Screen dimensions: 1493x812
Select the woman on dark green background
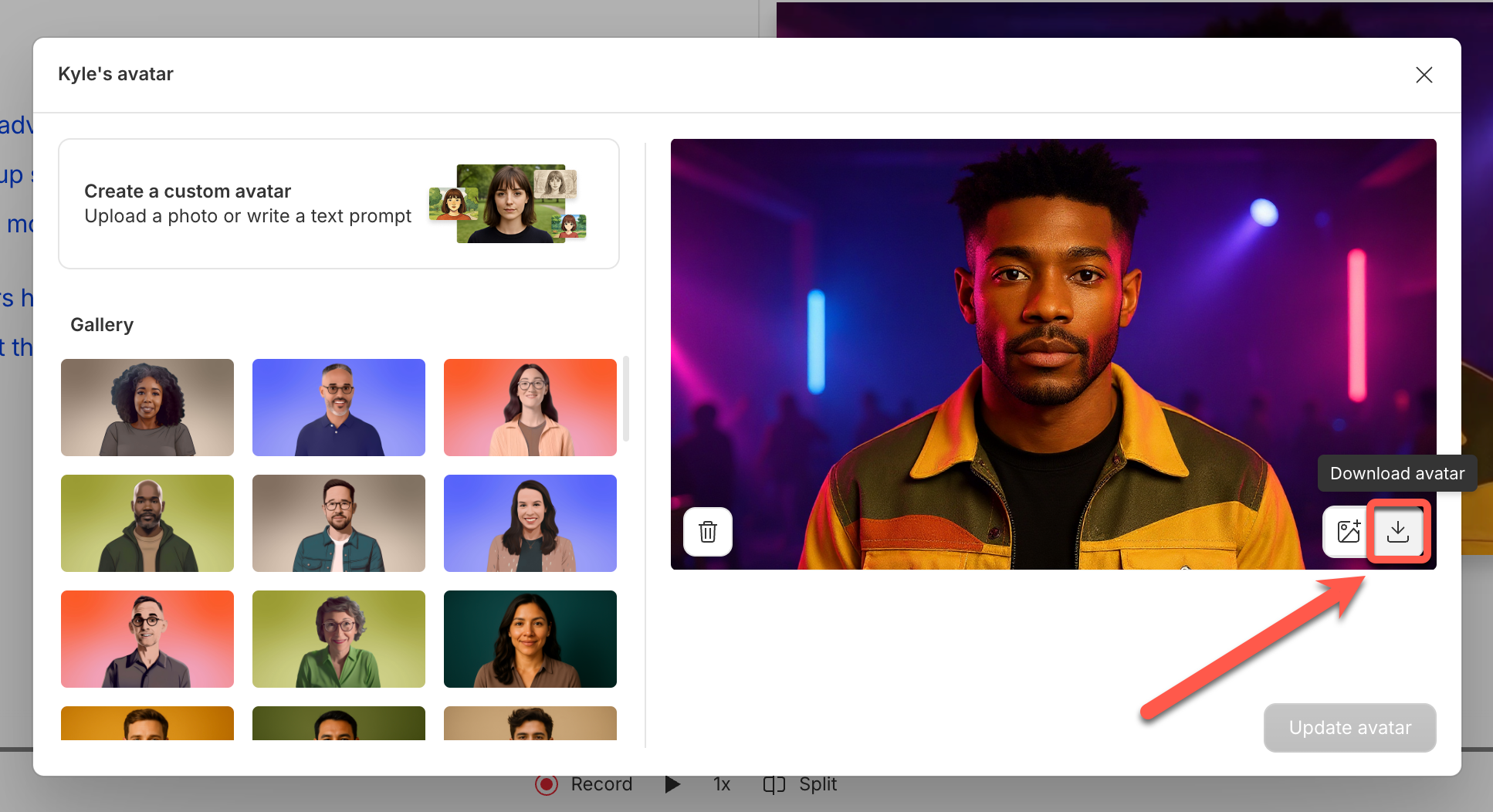[x=530, y=639]
